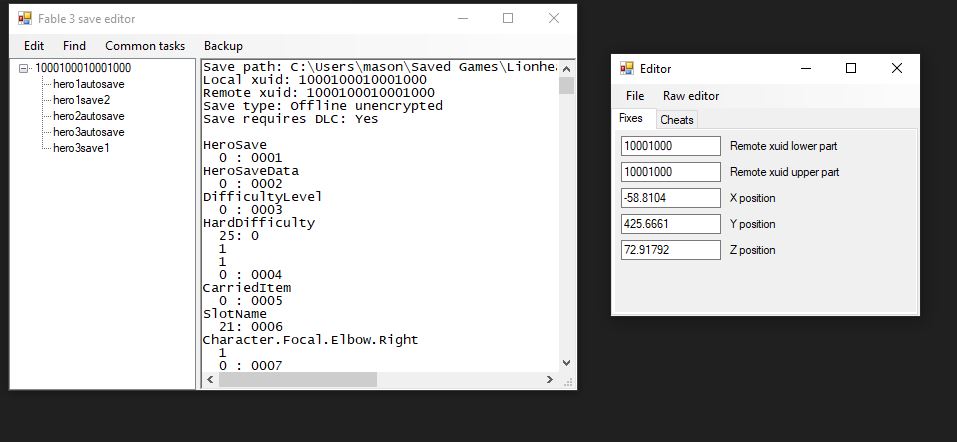
Task: Click the 'CarriedItem' line
Action: [x=247, y=287]
